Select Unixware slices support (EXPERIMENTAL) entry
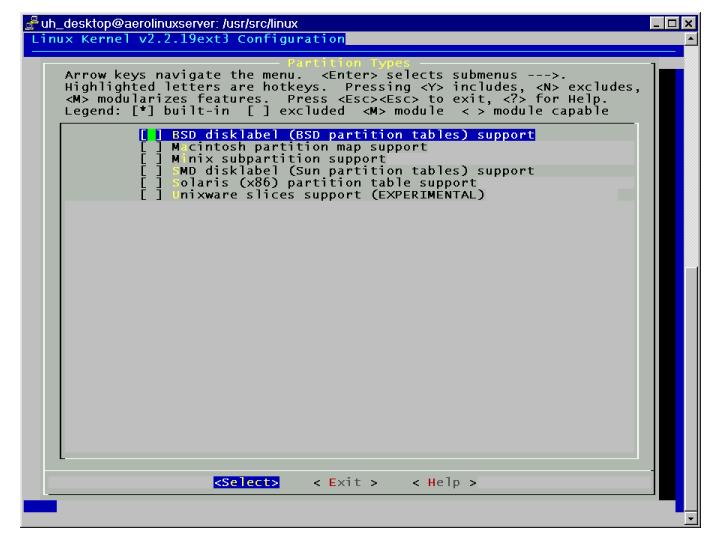 (328, 195)
